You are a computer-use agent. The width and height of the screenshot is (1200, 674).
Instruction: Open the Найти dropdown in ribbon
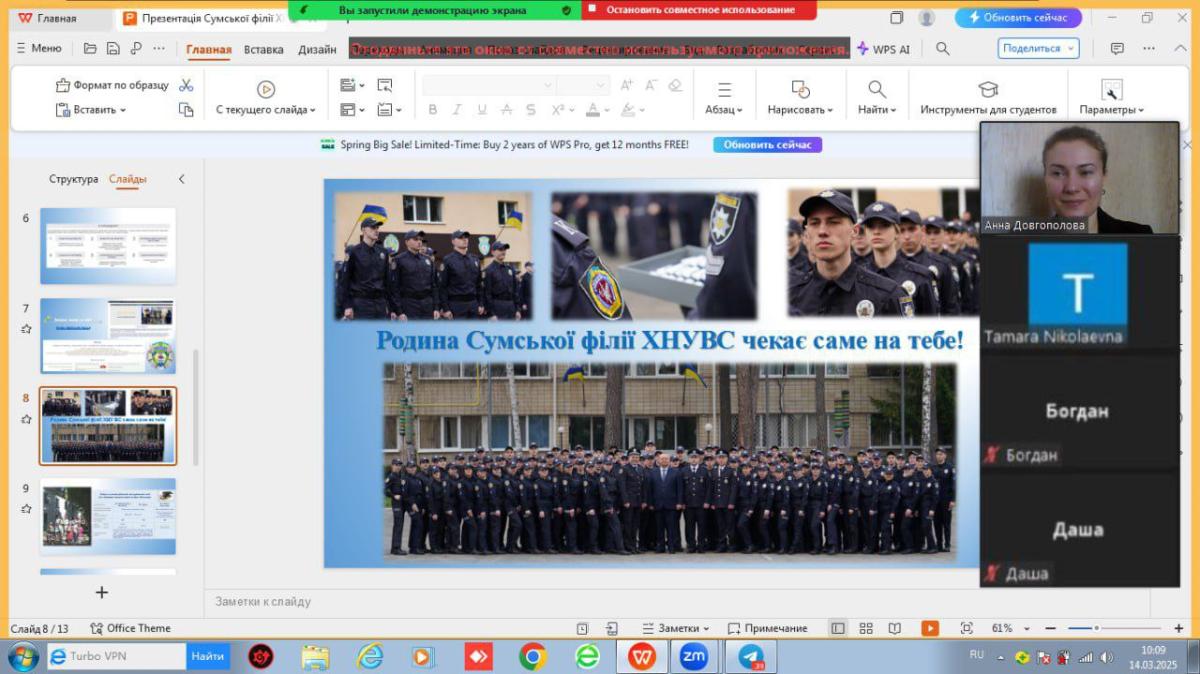877,110
